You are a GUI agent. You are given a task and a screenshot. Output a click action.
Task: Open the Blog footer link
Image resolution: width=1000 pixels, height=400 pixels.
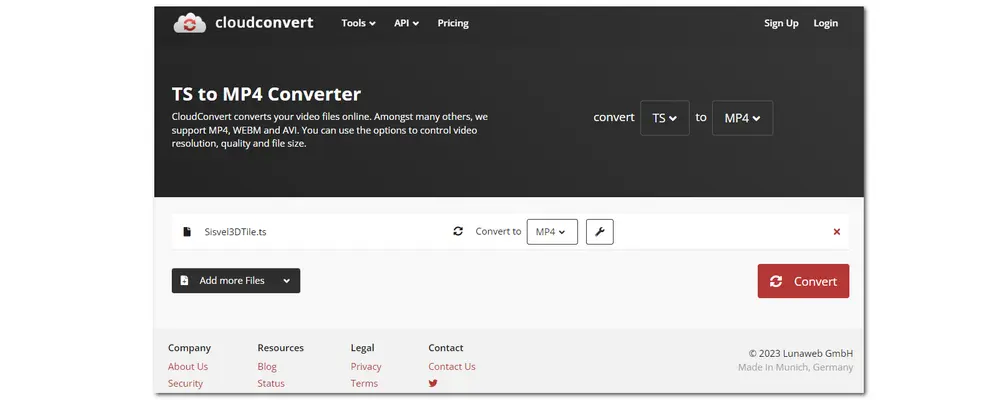[x=267, y=367]
